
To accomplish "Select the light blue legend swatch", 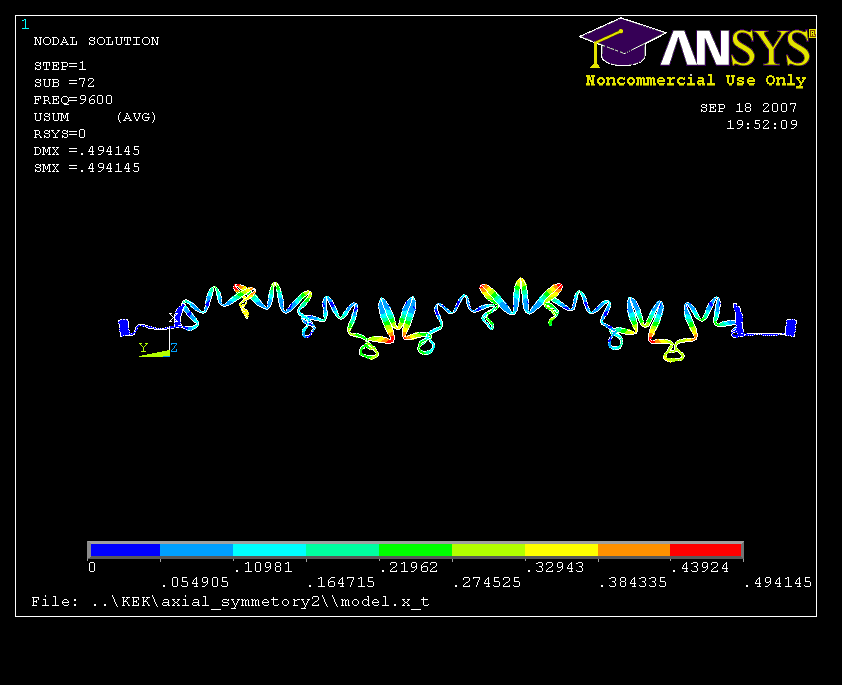I will pyautogui.click(x=197, y=550).
